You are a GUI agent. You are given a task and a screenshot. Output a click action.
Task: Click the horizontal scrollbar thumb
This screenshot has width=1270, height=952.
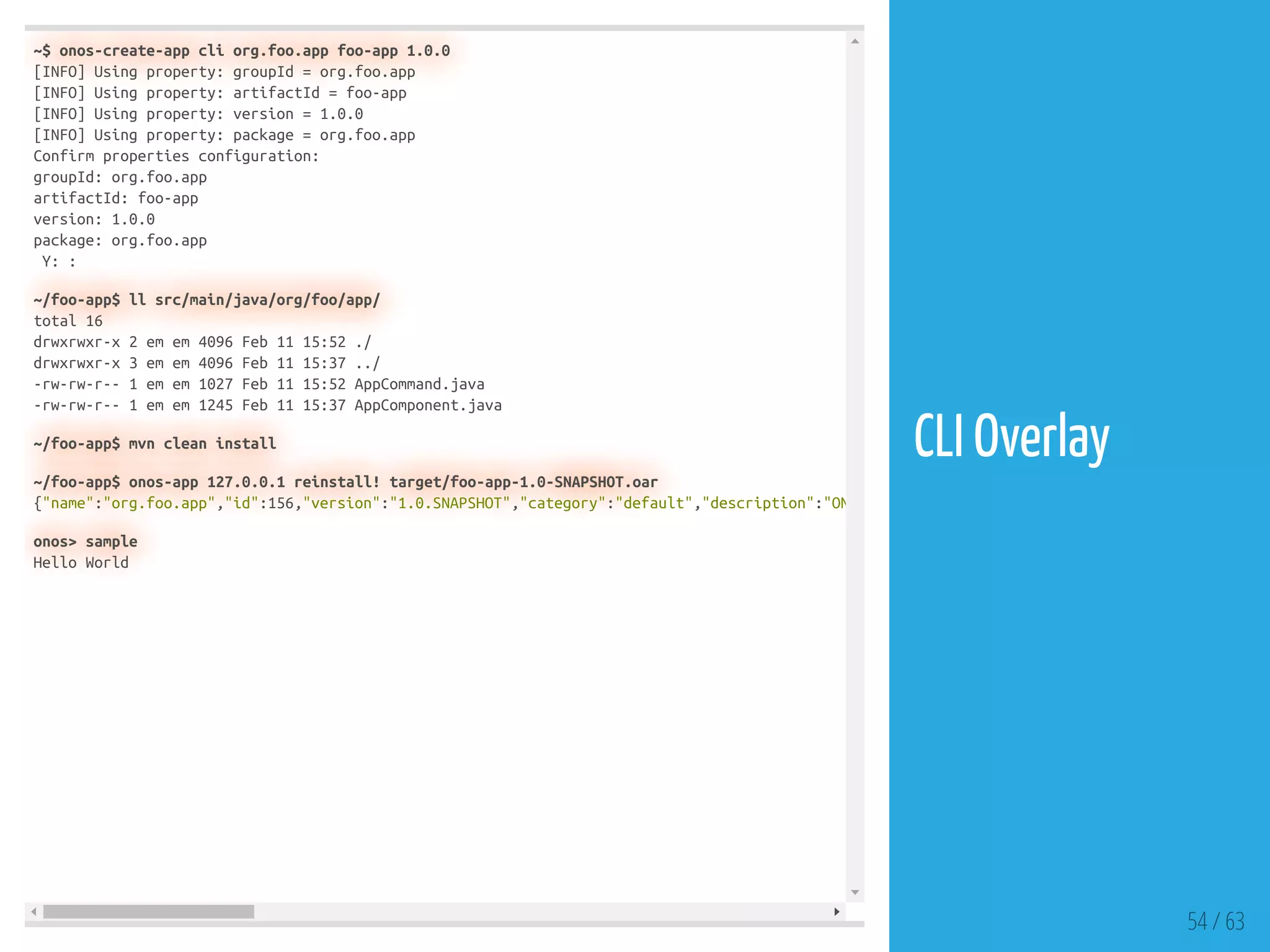coord(149,912)
